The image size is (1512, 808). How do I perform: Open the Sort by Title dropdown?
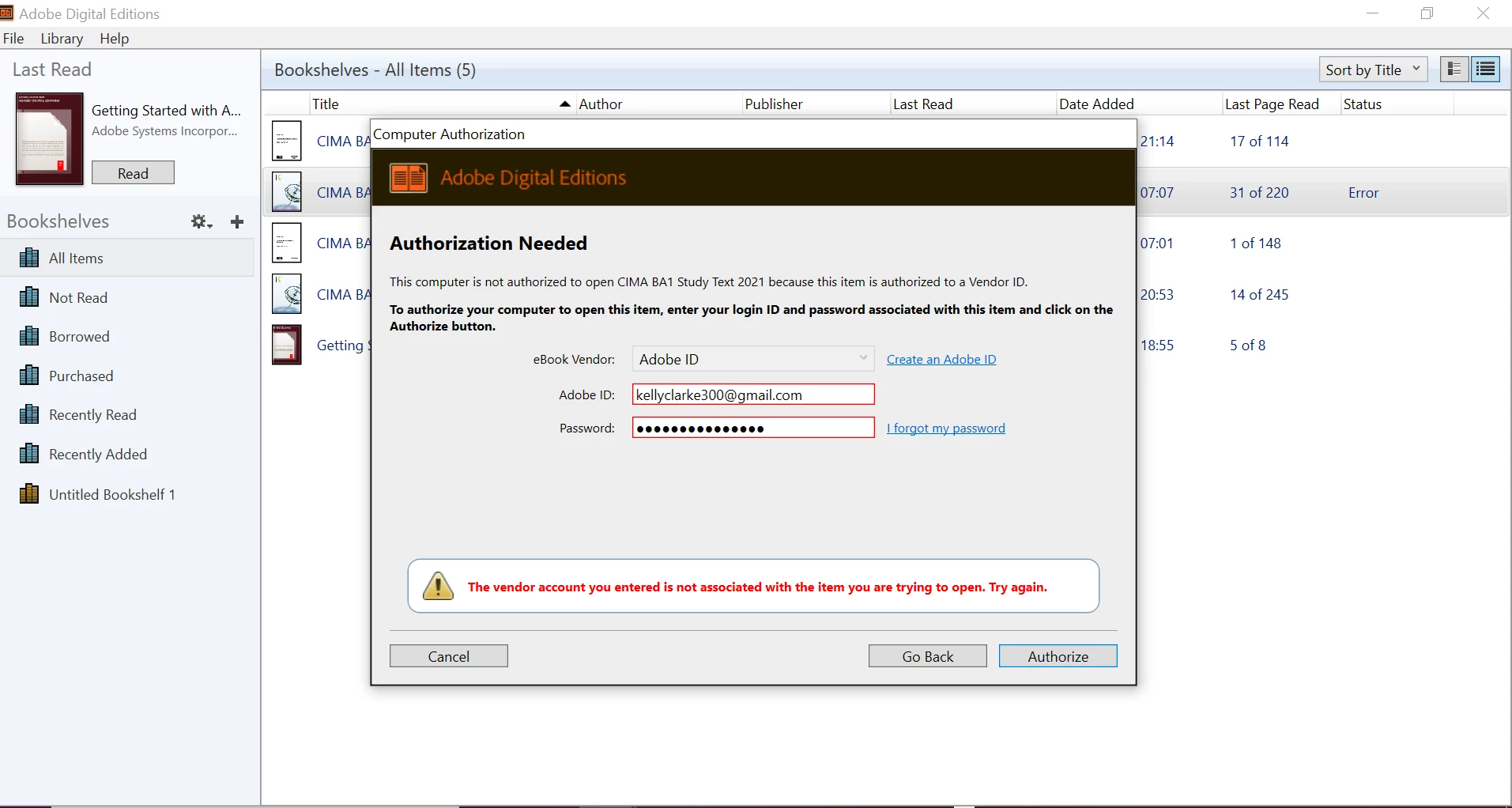click(x=1373, y=70)
